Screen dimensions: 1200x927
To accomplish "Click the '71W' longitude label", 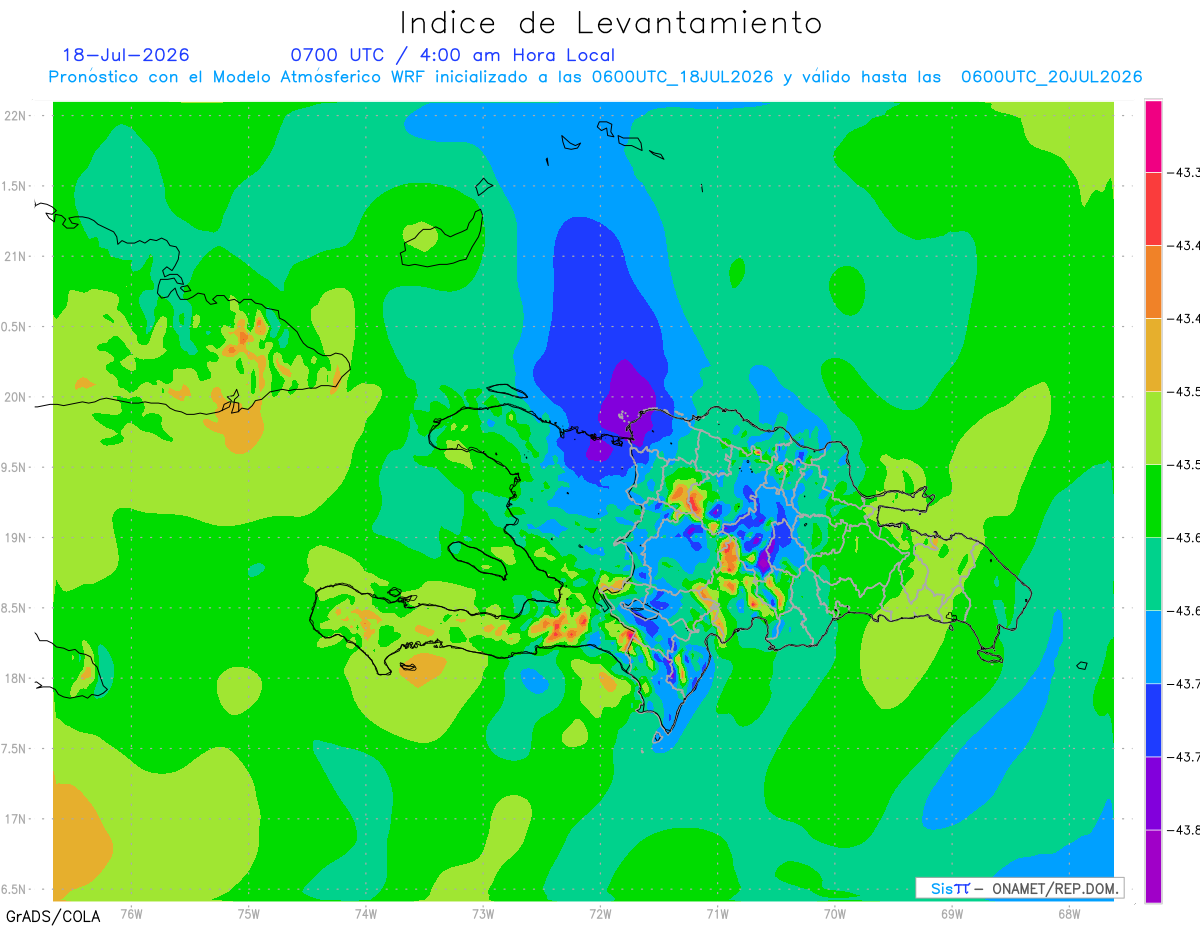I will coord(717,913).
